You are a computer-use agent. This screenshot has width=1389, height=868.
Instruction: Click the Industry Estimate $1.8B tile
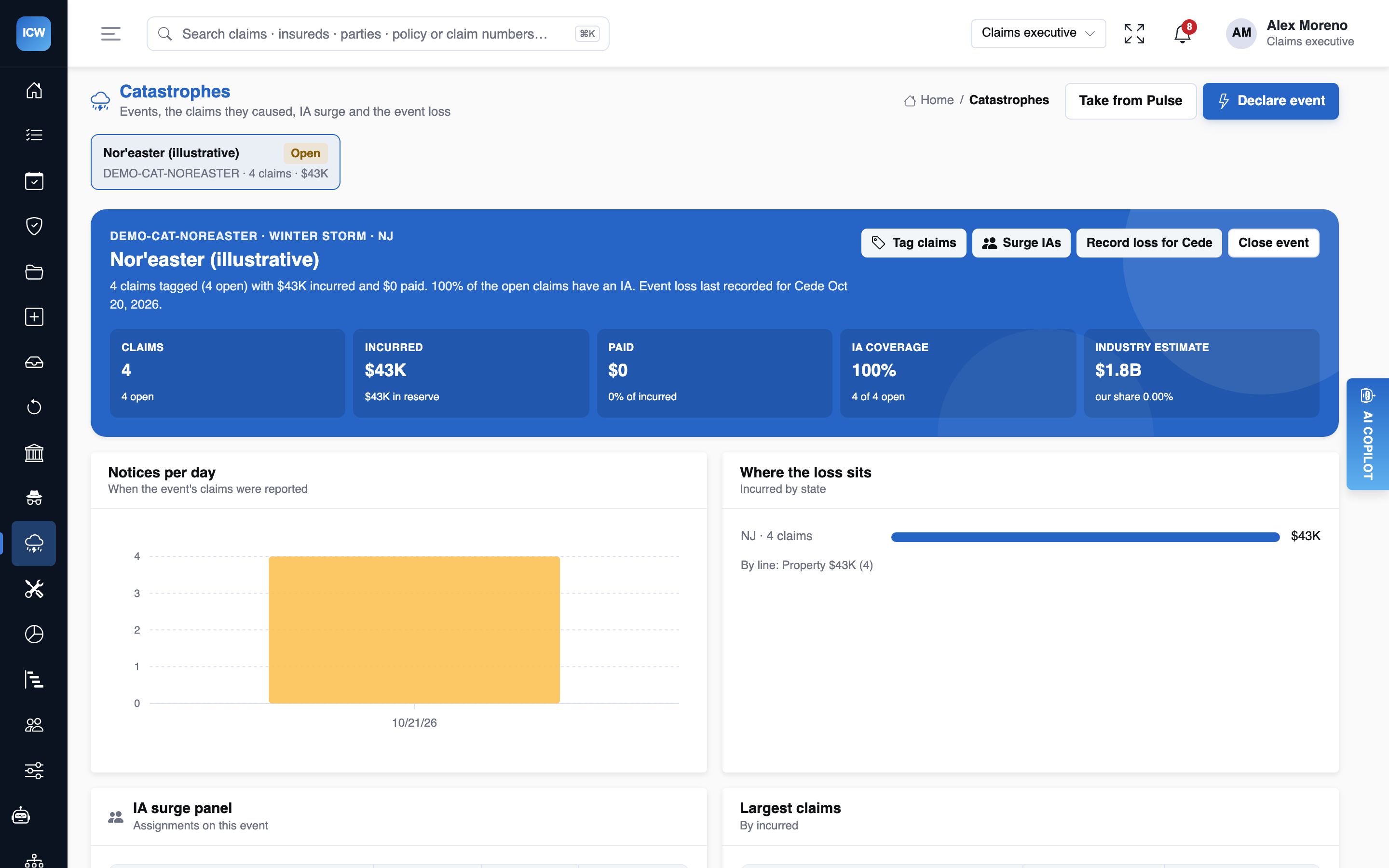1201,373
